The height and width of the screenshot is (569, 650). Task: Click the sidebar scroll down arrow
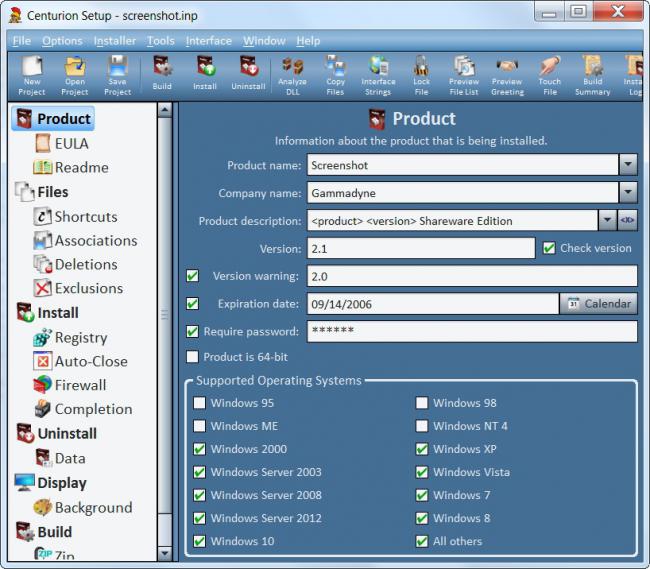pyautogui.click(x=165, y=553)
